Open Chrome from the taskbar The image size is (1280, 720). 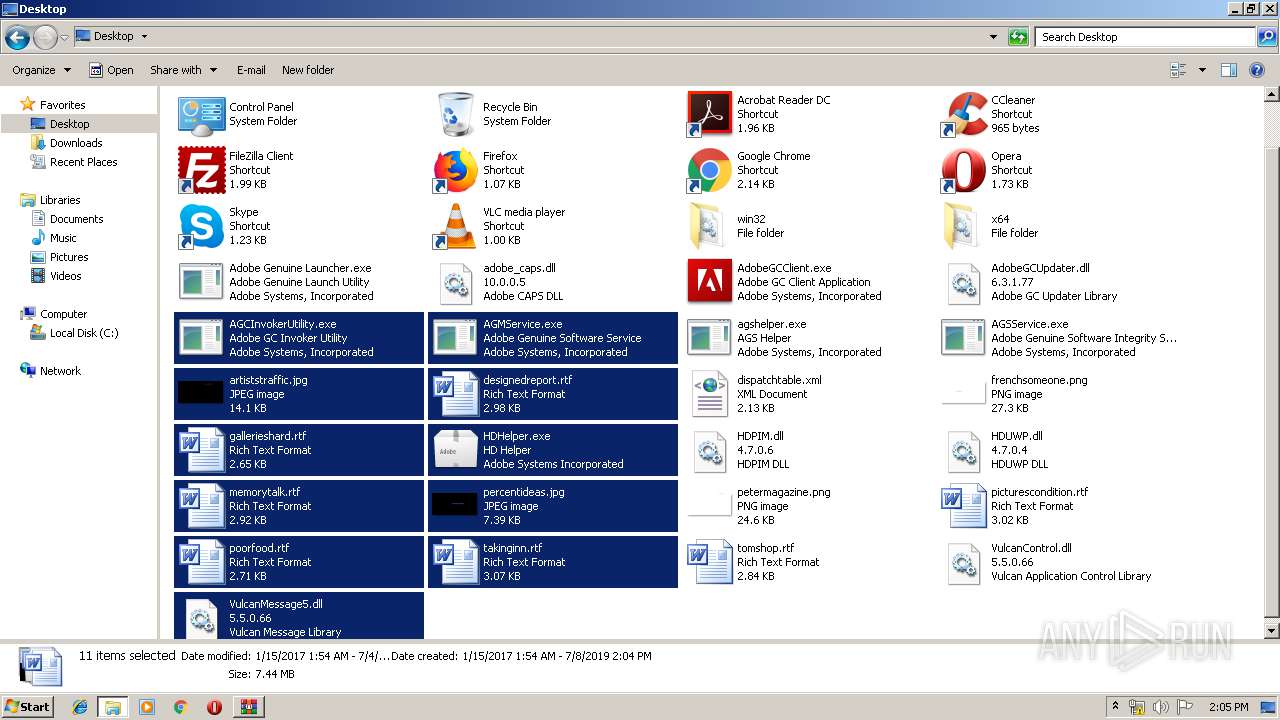(180, 707)
